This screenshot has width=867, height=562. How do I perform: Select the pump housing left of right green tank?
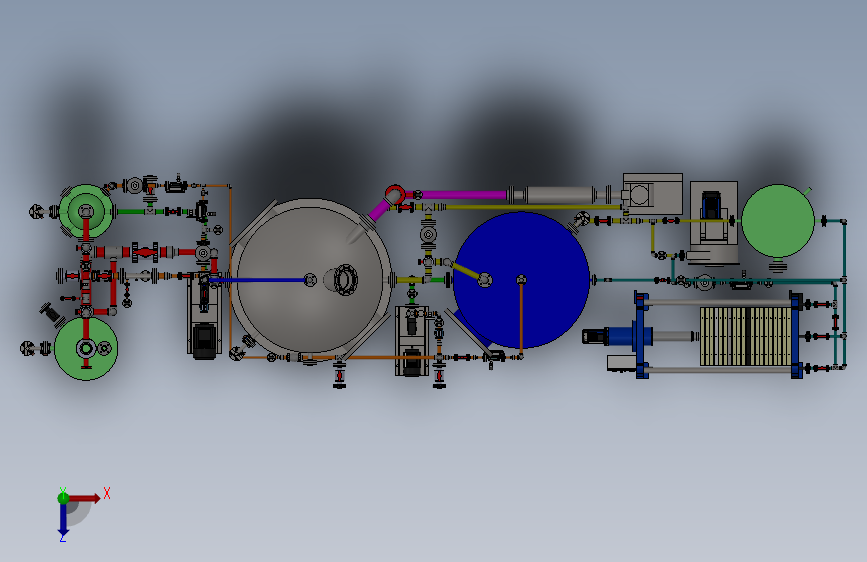click(713, 222)
